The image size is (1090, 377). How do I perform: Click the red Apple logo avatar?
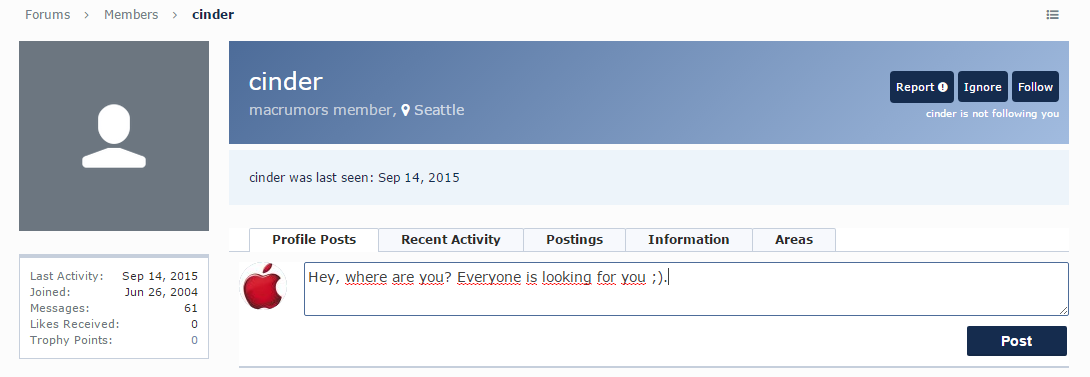(x=263, y=285)
